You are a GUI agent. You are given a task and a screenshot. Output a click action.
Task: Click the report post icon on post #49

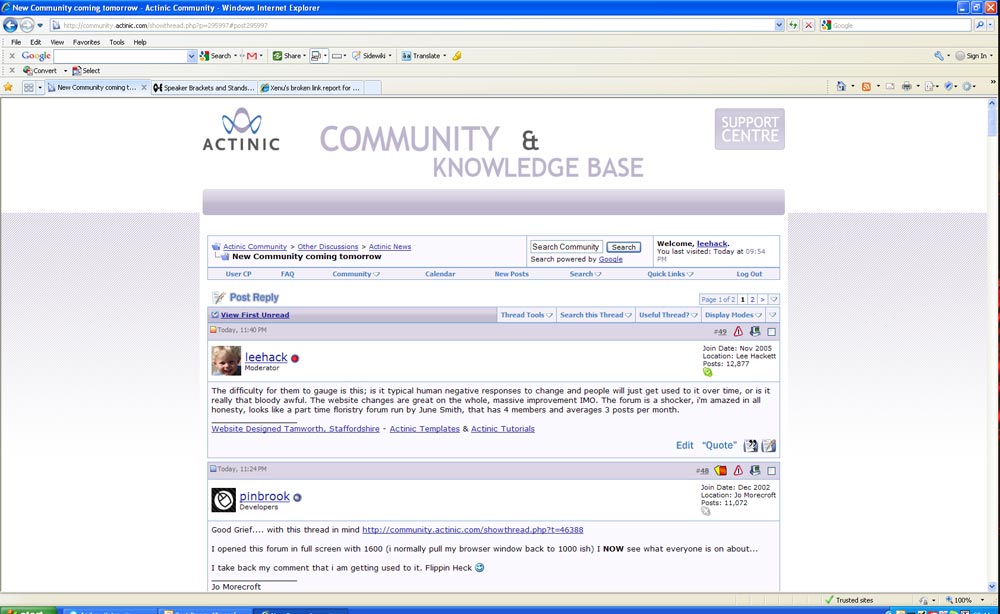point(738,331)
